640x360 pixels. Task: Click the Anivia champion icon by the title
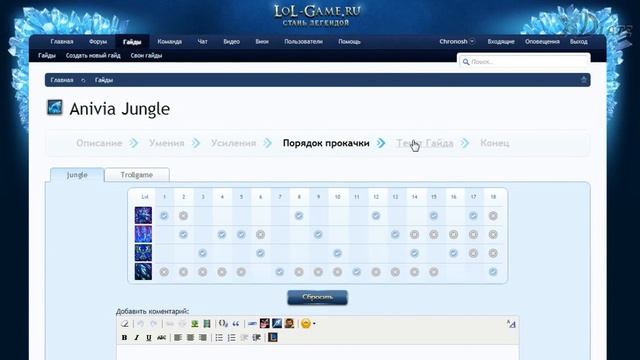pyautogui.click(x=55, y=108)
